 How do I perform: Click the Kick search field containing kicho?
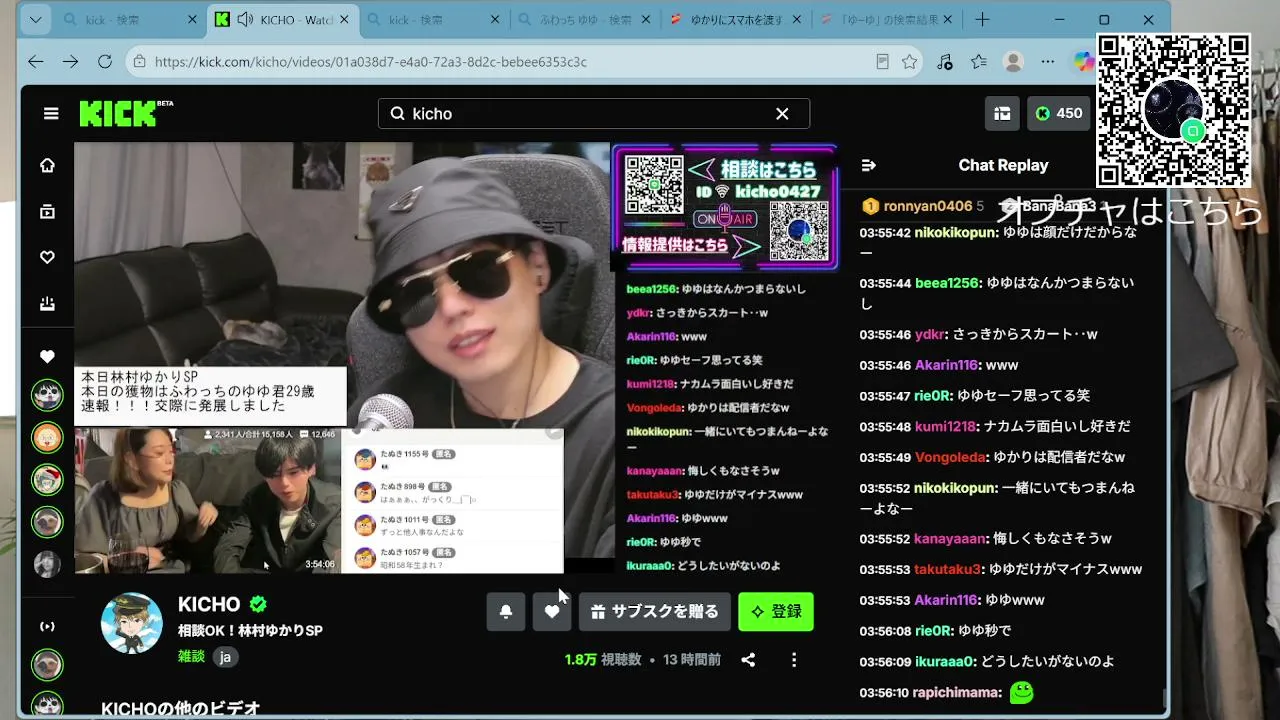tap(594, 114)
